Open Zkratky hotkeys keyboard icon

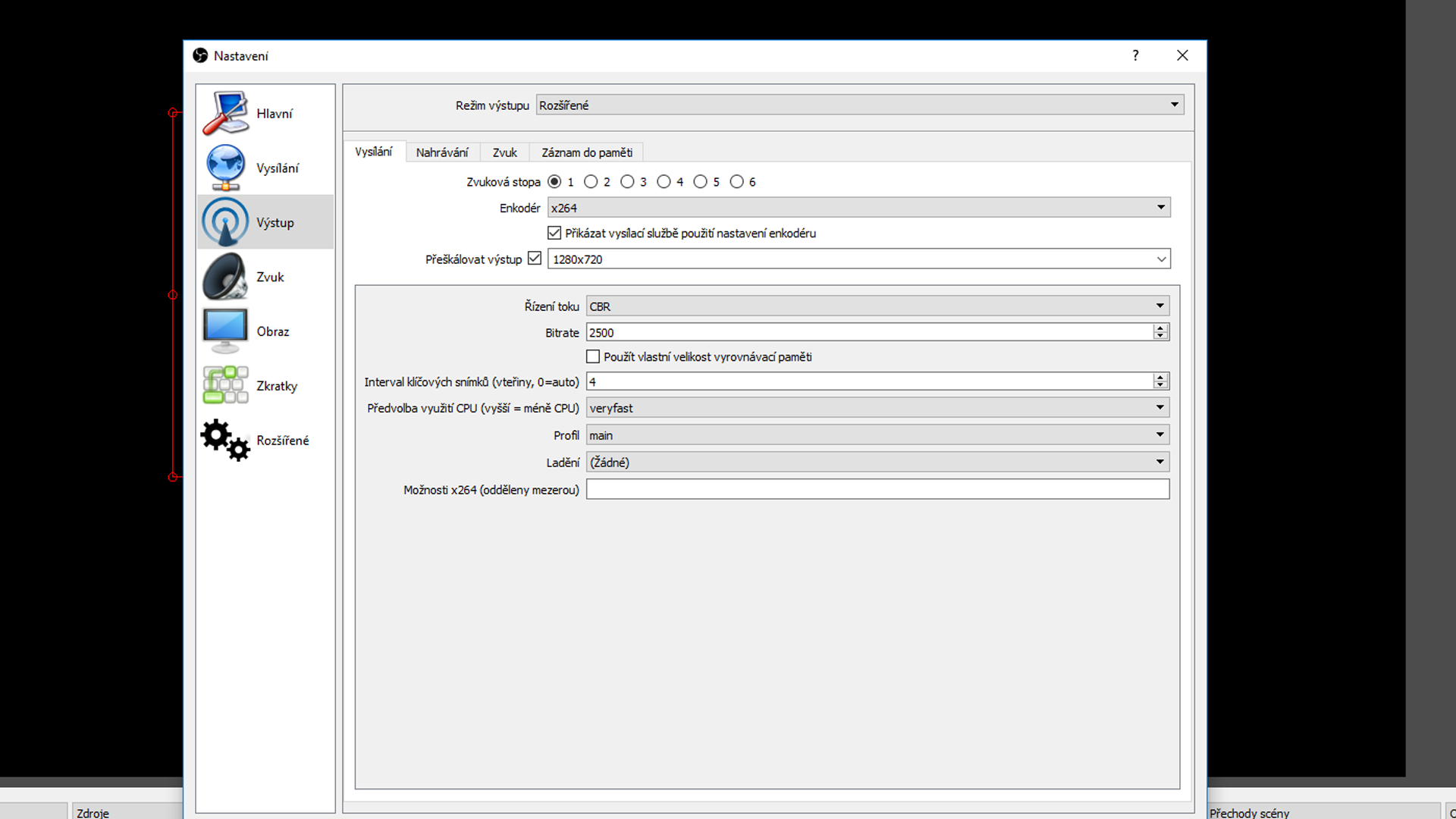point(225,385)
